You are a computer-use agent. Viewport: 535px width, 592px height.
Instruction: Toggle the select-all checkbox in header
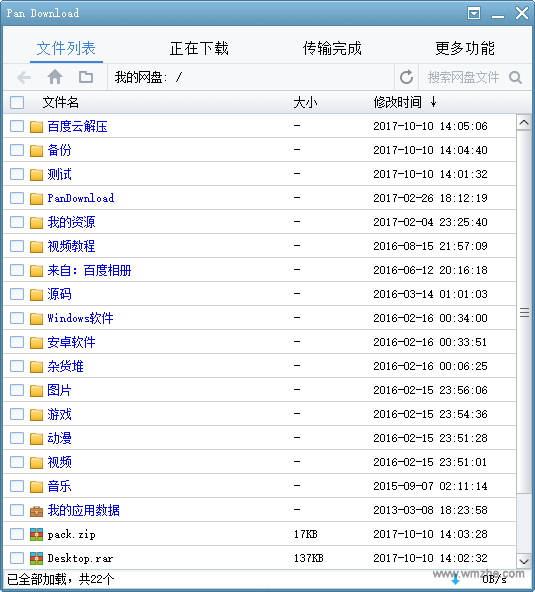[17, 102]
